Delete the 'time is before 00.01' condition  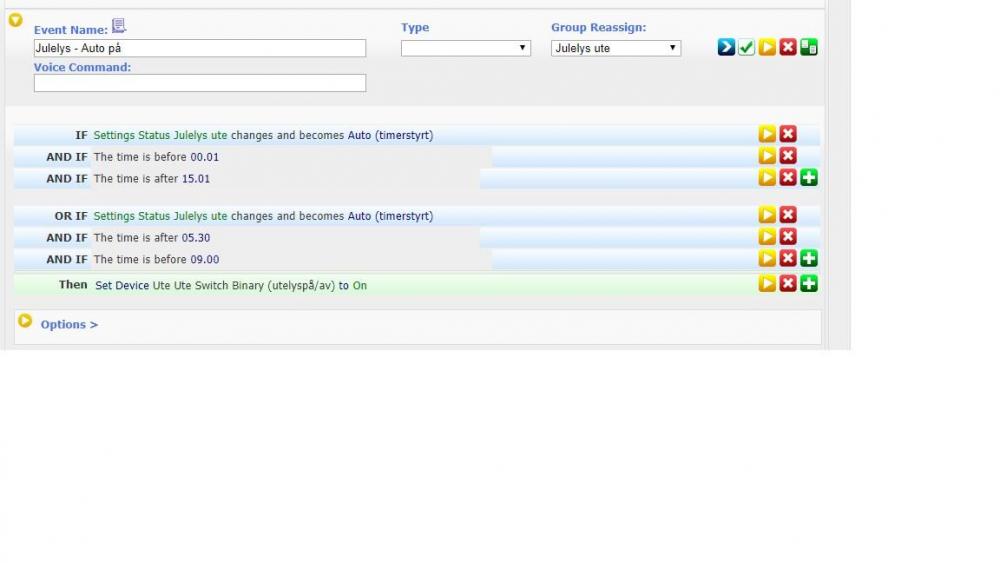[788, 156]
